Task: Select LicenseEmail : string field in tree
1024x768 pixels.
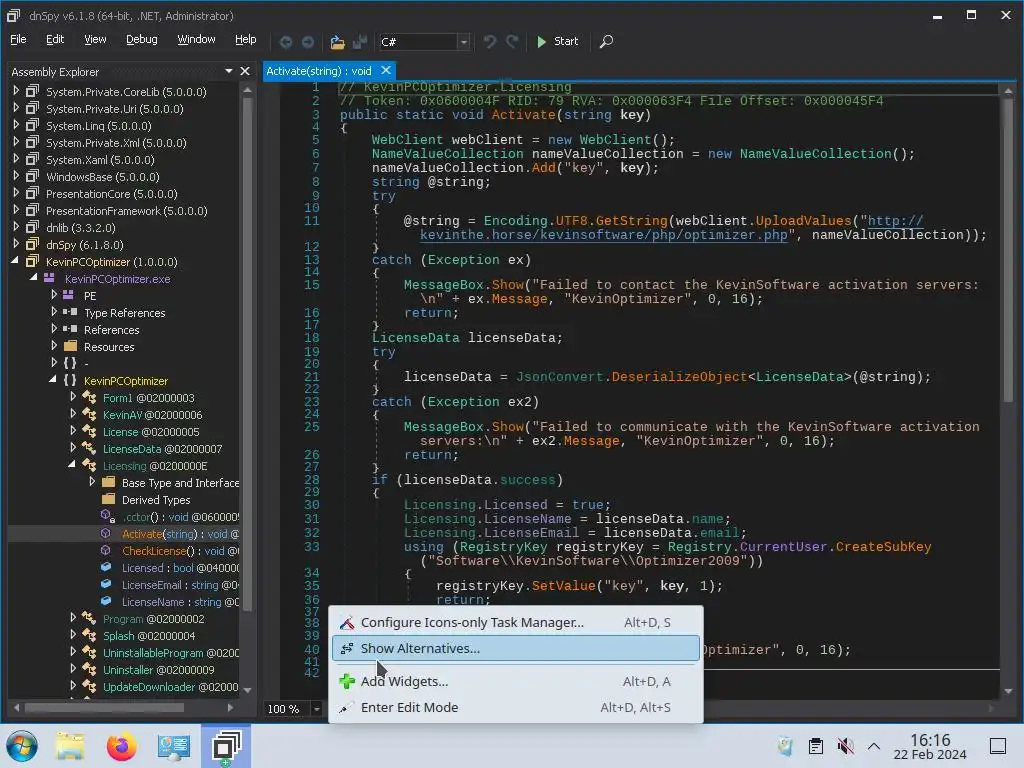Action: pyautogui.click(x=180, y=584)
